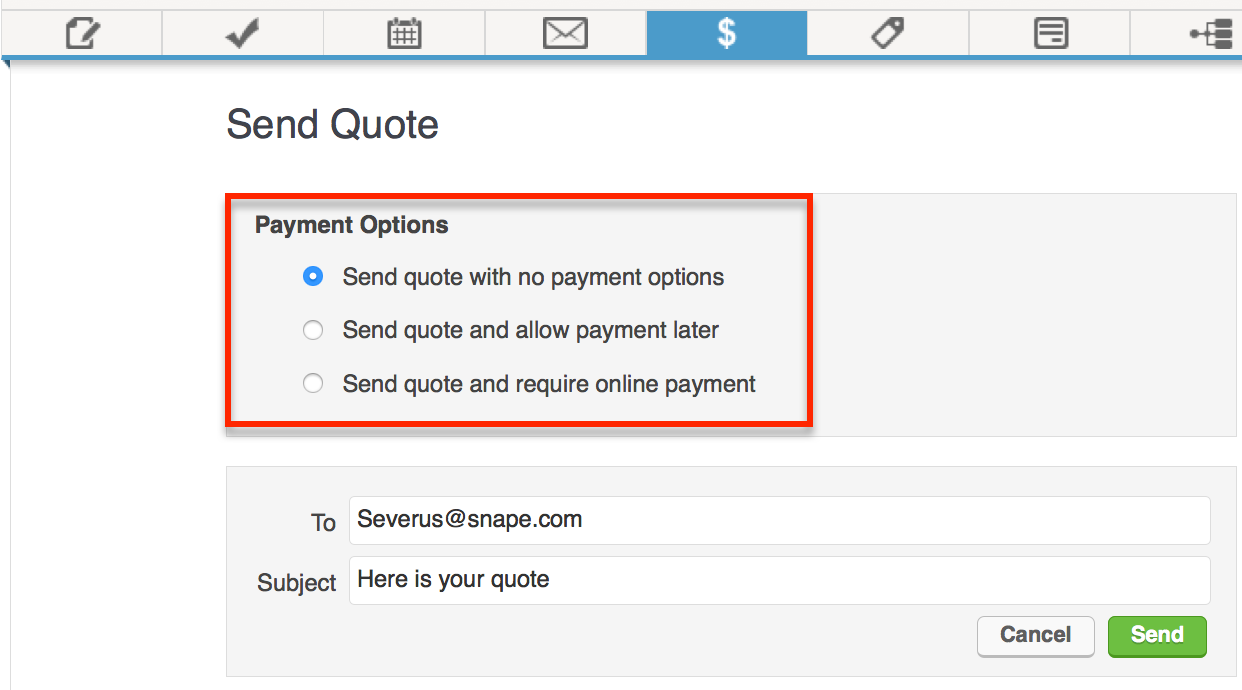Open the hierarchy tree icon tab
Screen dimensions: 1242x690
tap(1210, 34)
